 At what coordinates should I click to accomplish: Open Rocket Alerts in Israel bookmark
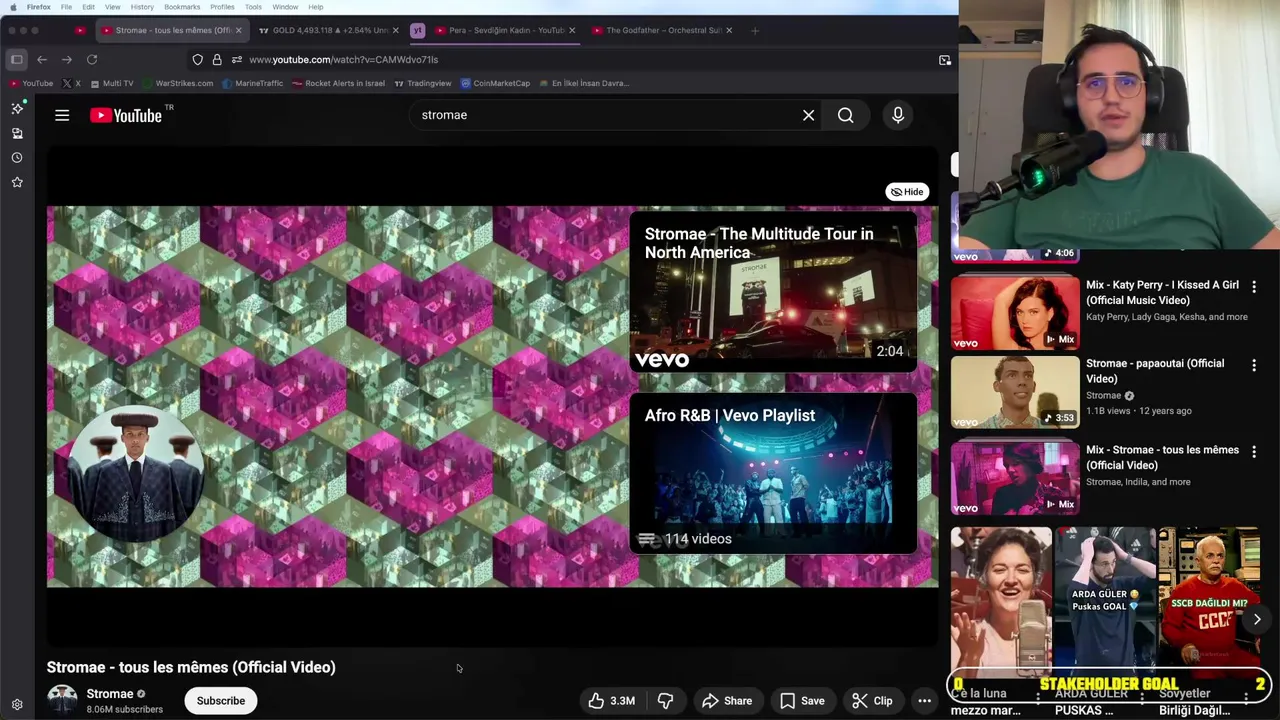[338, 83]
